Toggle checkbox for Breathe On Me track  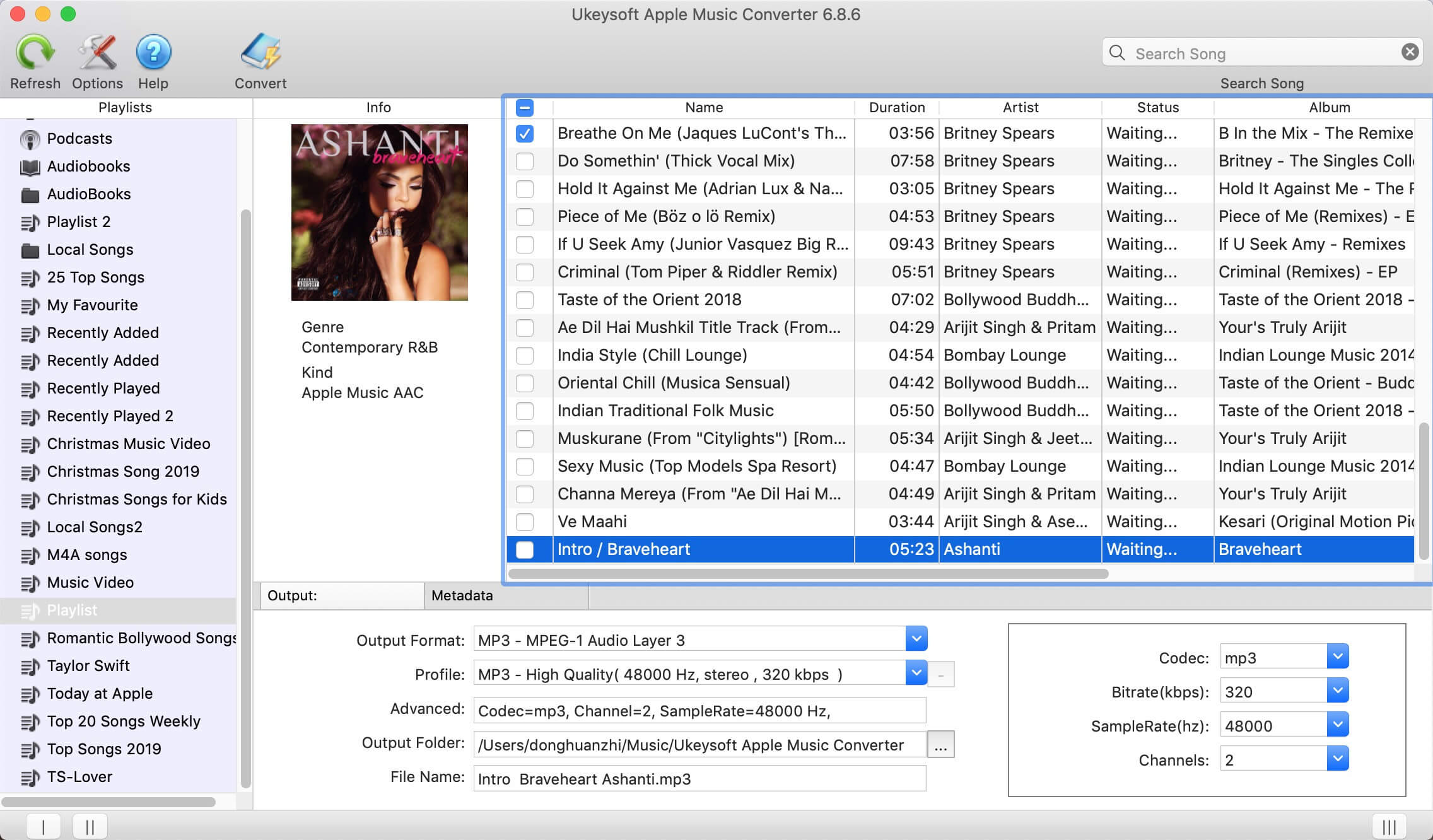525,133
